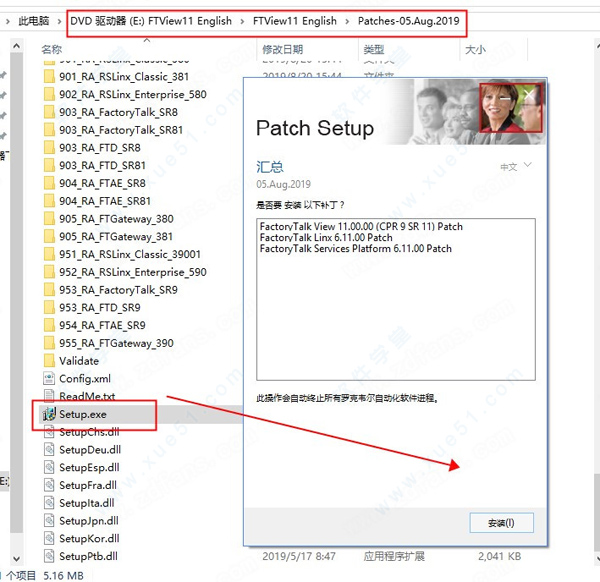The width and height of the screenshot is (600, 582).
Task: Select ReadMe.txt file icon
Action: [x=49, y=395]
